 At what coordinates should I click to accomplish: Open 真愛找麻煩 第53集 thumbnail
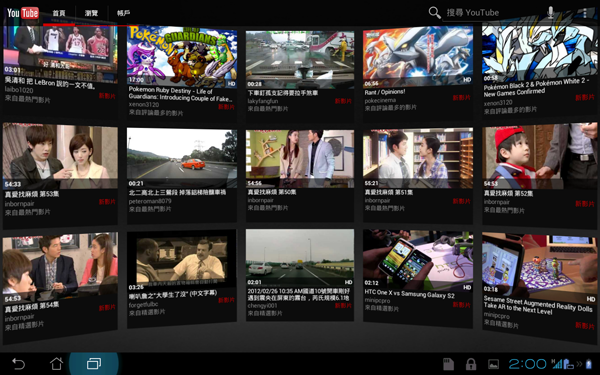point(60,156)
